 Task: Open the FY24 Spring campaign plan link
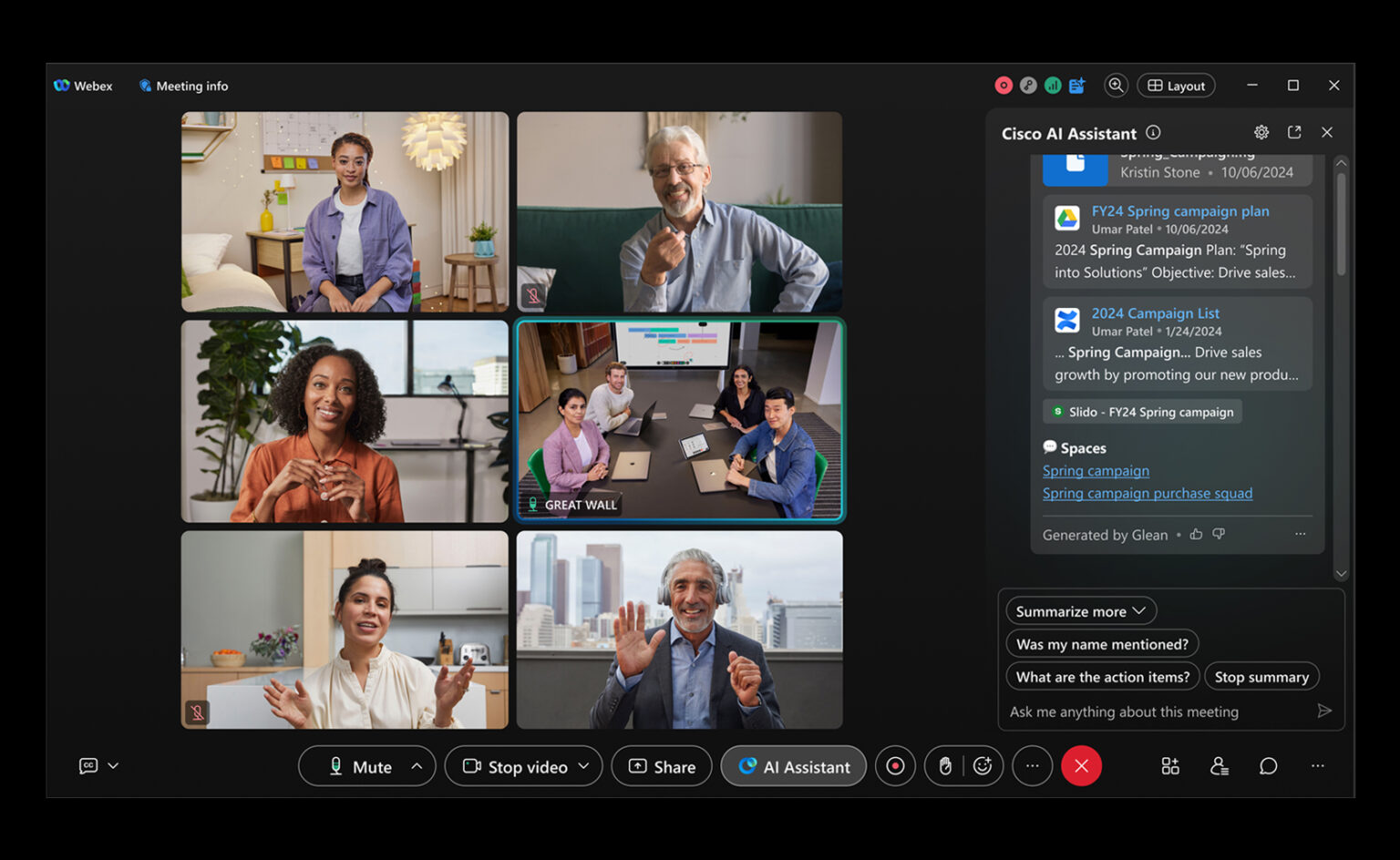coord(1180,210)
